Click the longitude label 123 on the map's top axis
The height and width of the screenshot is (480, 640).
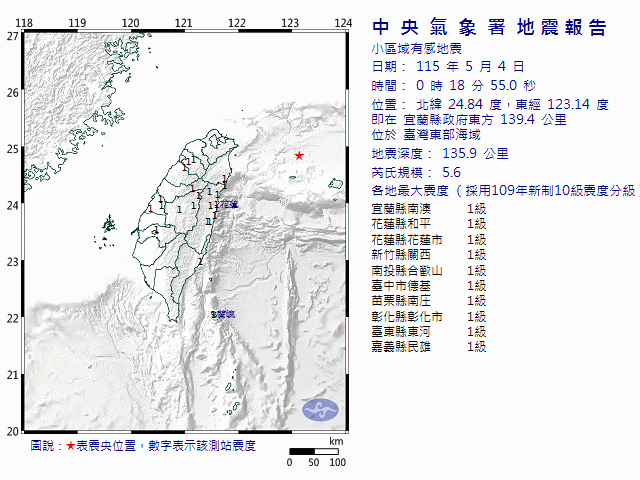pyautogui.click(x=290, y=23)
